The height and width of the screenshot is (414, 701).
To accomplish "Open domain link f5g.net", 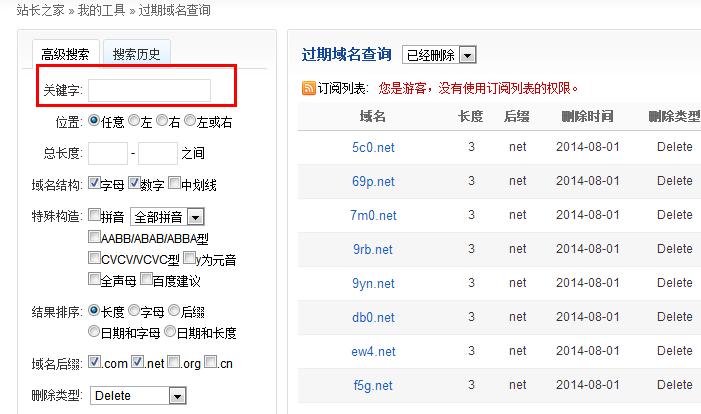I will point(373,385).
